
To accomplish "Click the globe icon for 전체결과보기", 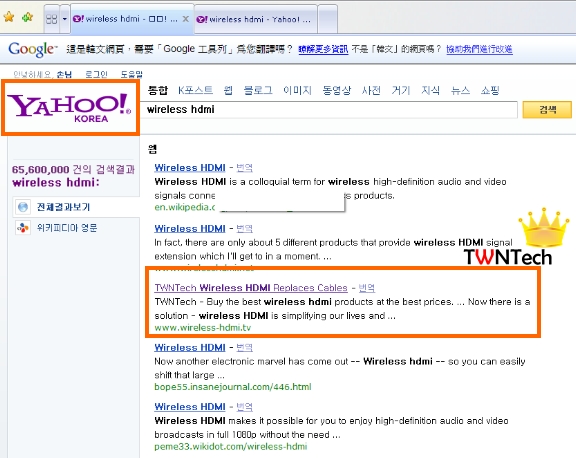I will click(23, 207).
